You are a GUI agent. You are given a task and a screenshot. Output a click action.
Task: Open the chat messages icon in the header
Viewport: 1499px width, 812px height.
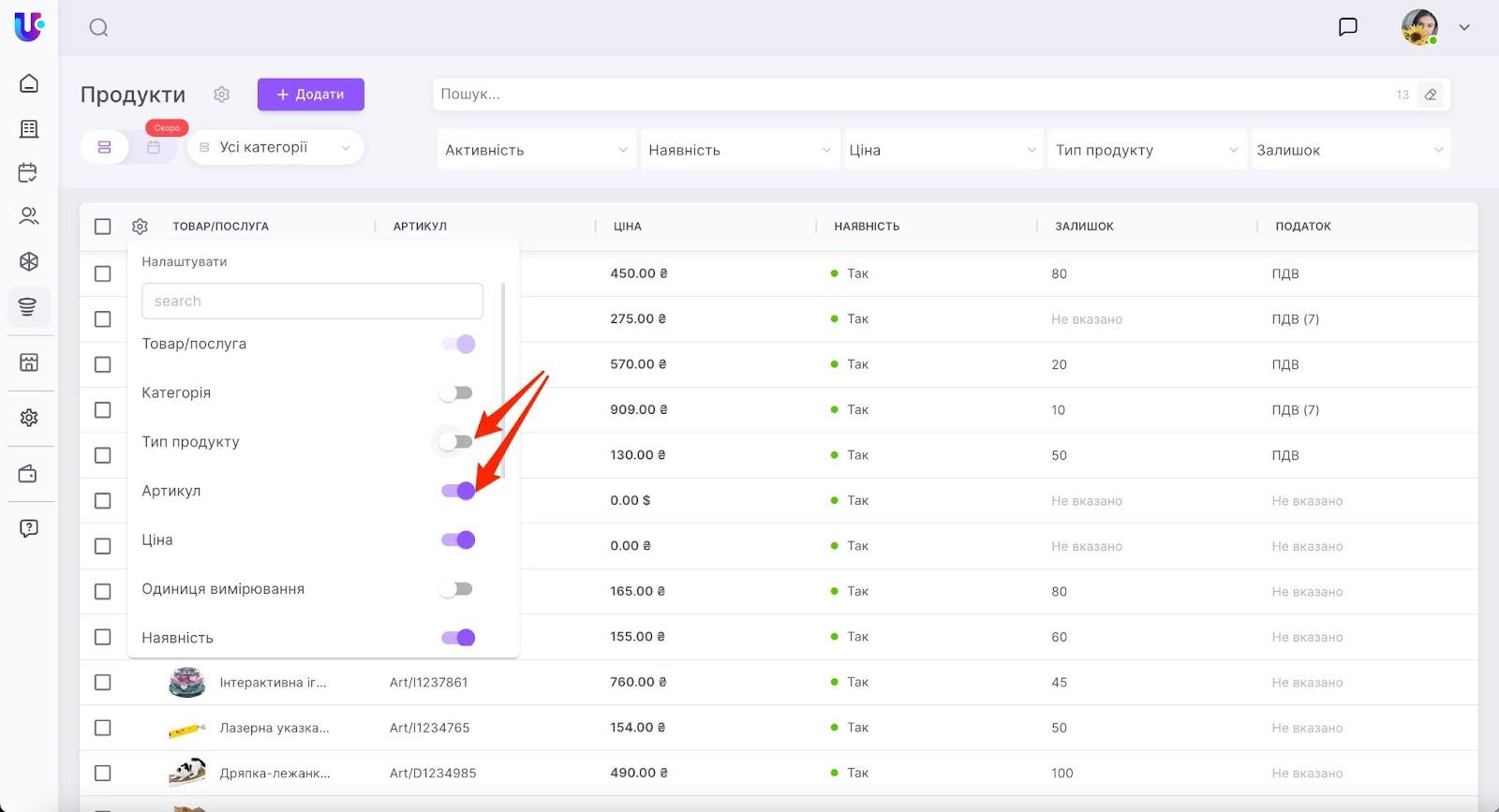[1347, 27]
